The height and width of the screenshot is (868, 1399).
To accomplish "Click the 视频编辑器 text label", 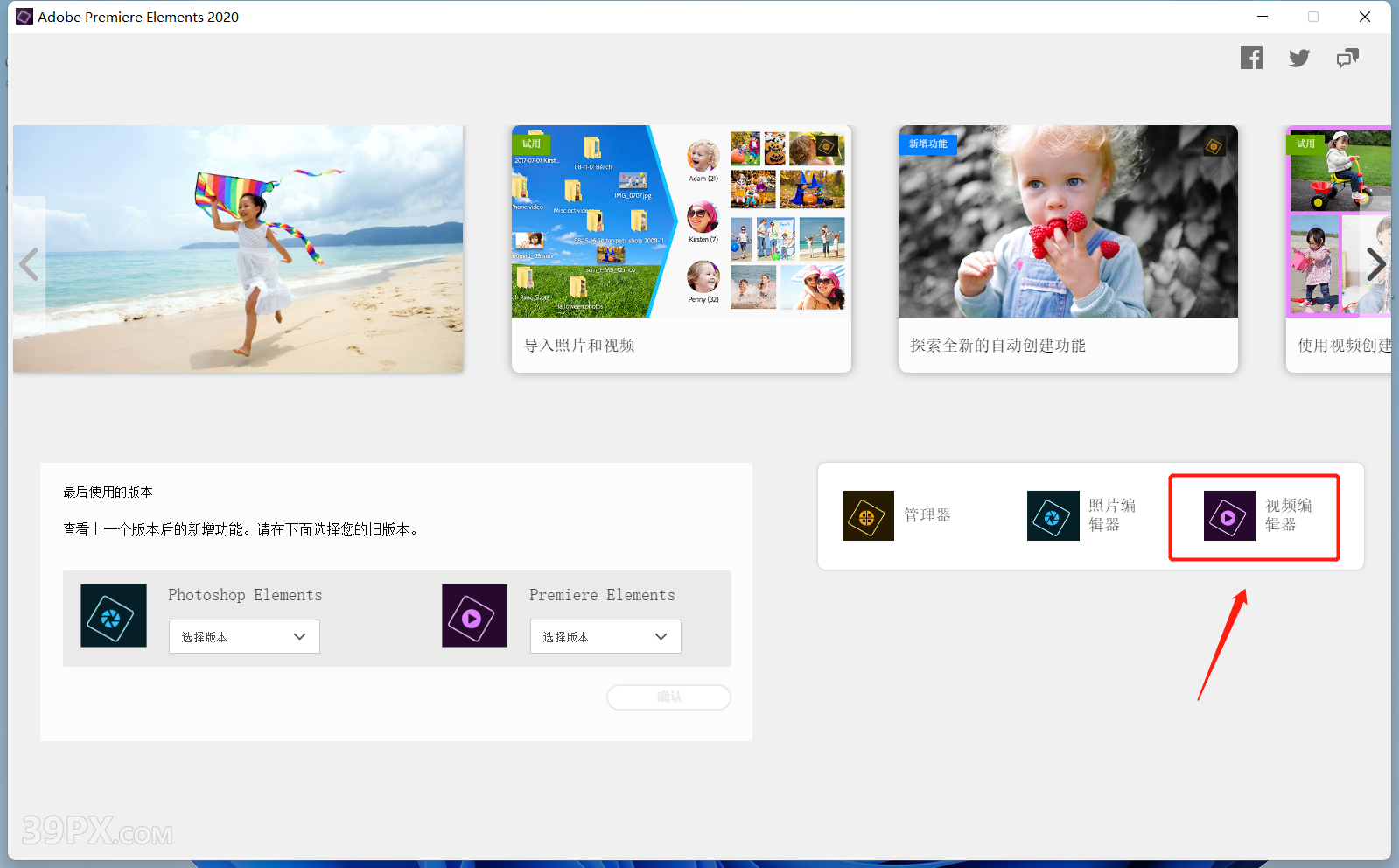I will [1288, 515].
